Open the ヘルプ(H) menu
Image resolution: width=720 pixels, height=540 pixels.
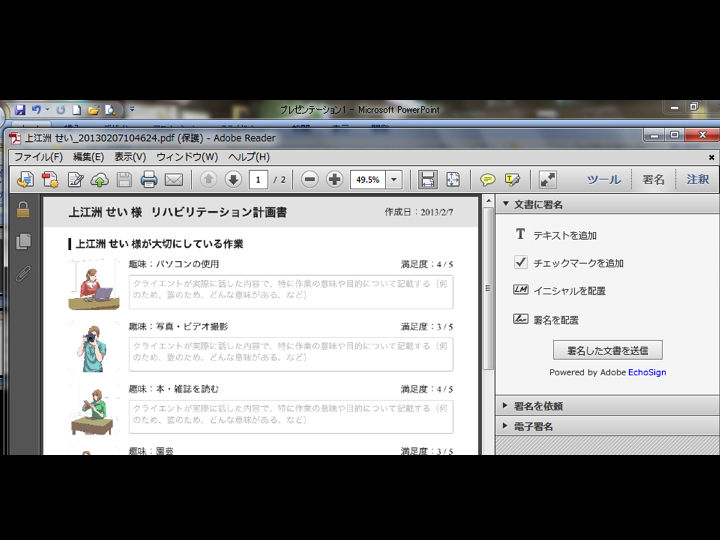tap(248, 157)
